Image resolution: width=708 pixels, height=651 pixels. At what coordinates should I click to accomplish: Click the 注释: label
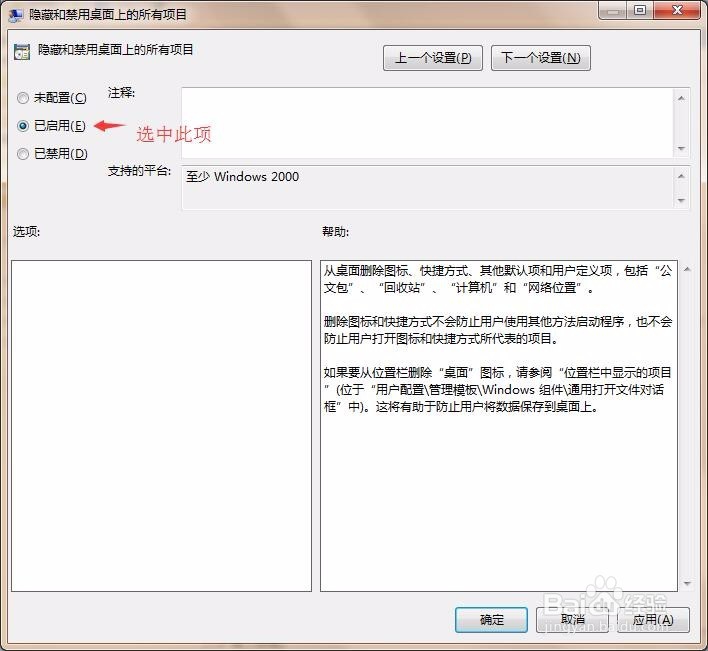click(121, 93)
